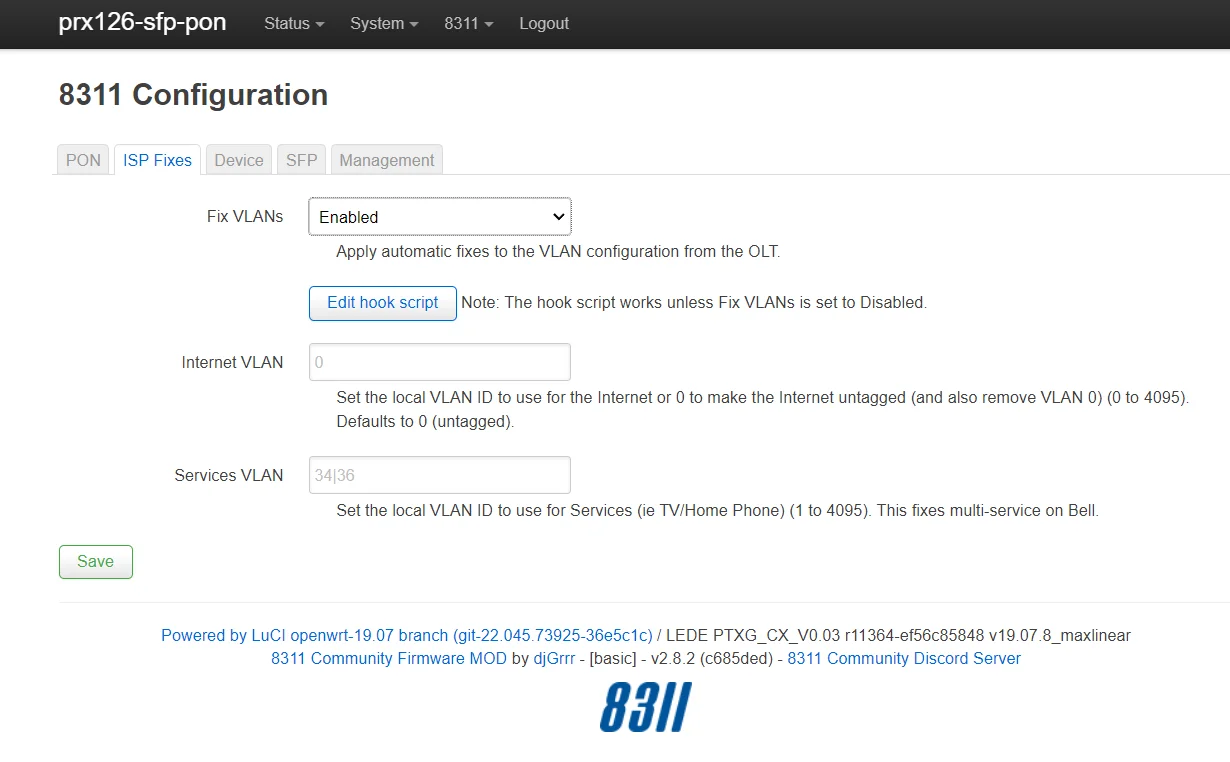Click the prx126-sfp-pon hostname brand
The width and height of the screenshot is (1230, 762).
pyautogui.click(x=142, y=23)
